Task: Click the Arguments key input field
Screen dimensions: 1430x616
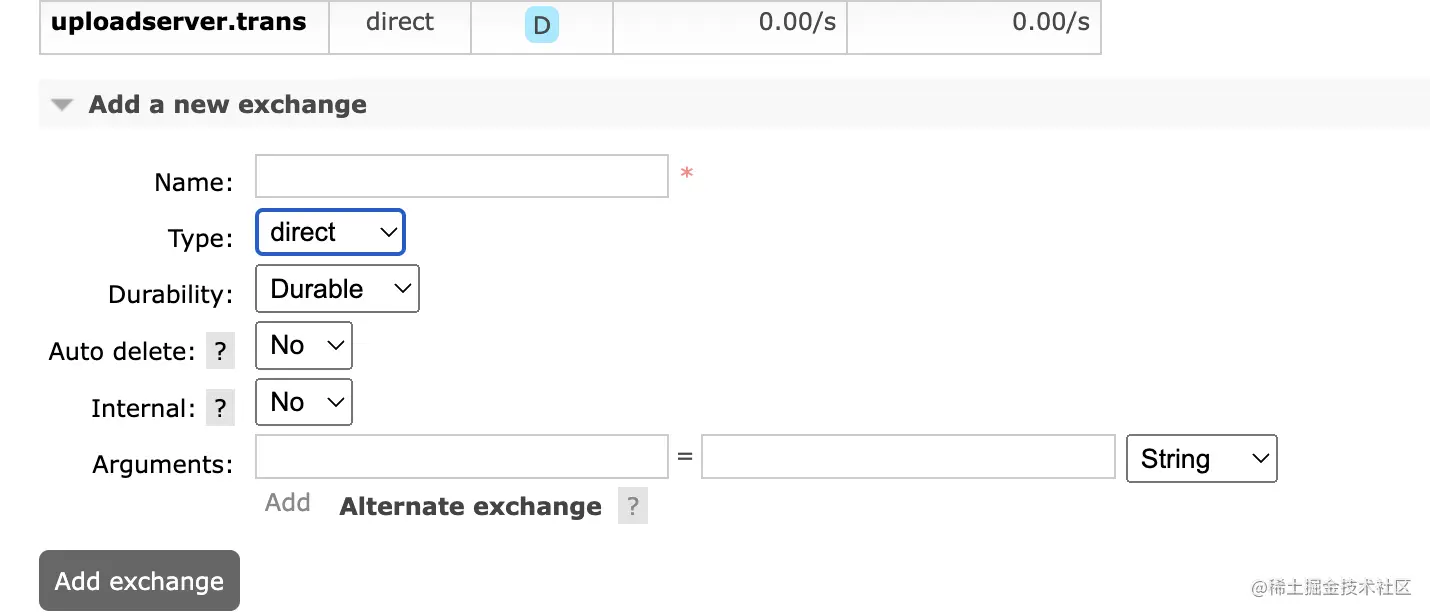Action: pos(462,456)
